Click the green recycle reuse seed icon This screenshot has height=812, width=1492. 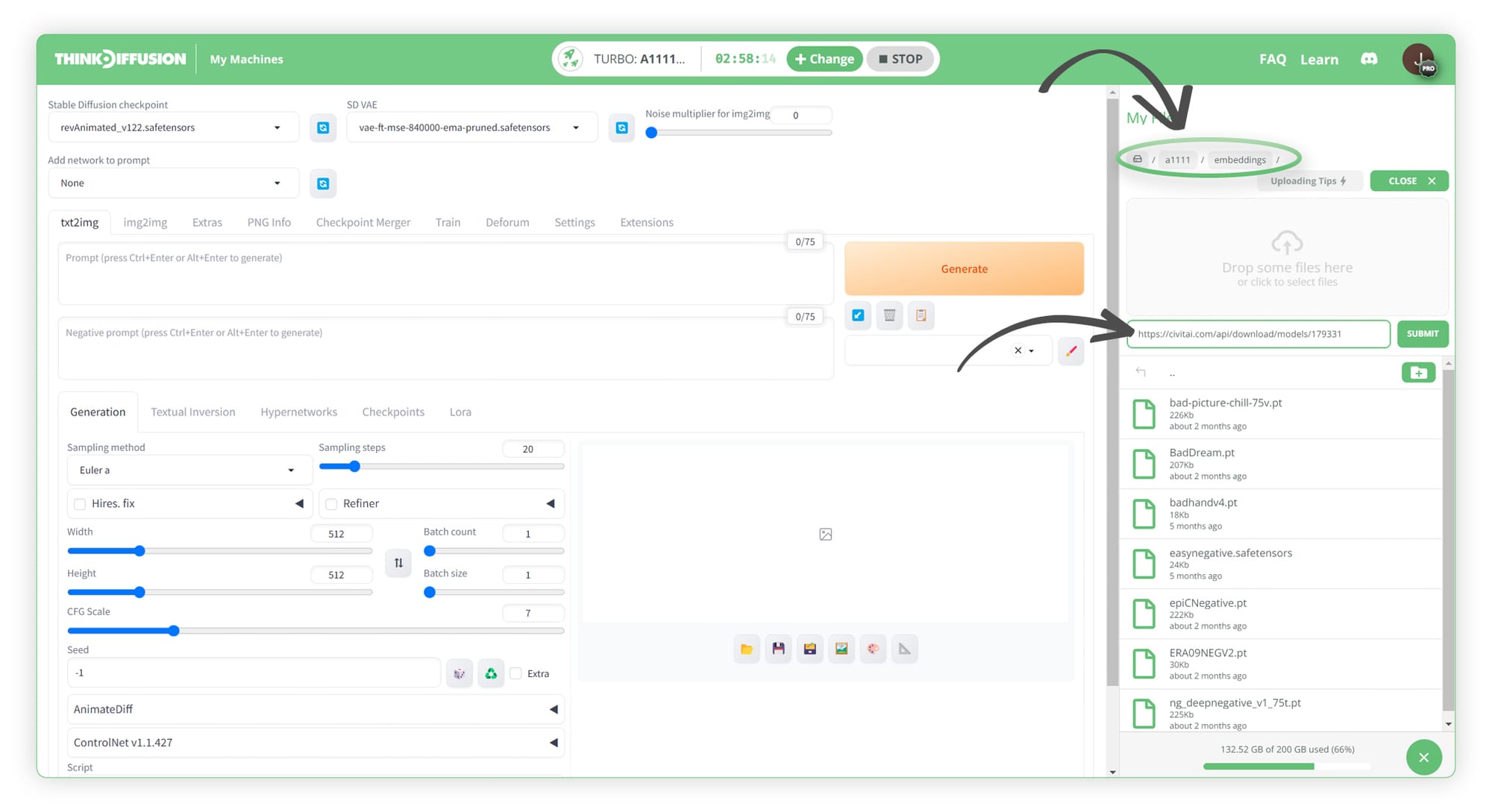pos(491,673)
